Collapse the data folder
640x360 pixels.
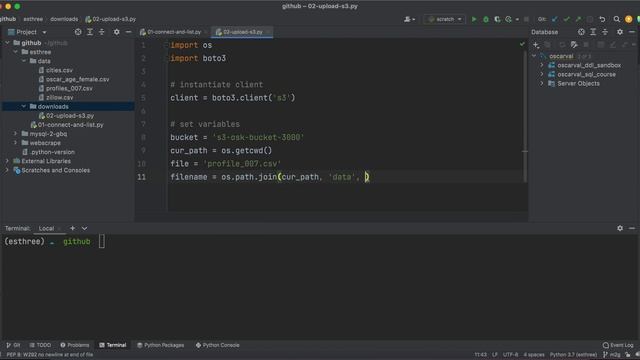click(x=24, y=61)
